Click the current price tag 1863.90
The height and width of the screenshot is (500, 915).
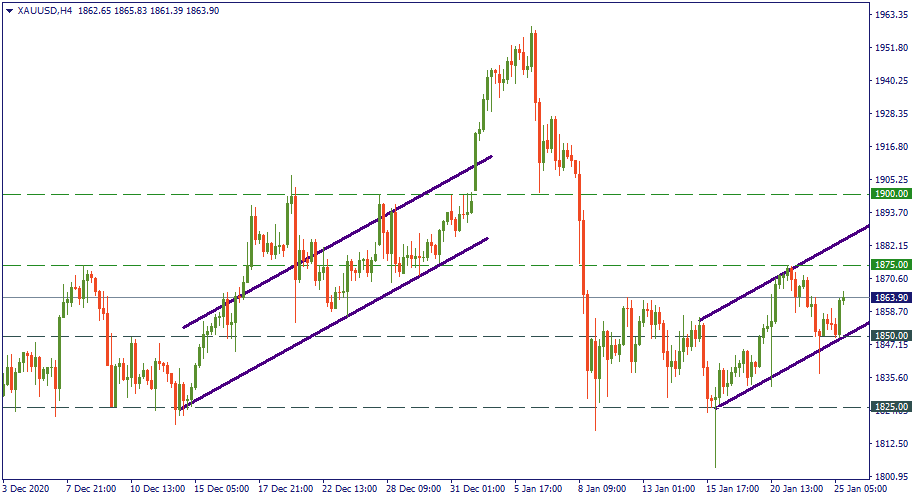890,298
